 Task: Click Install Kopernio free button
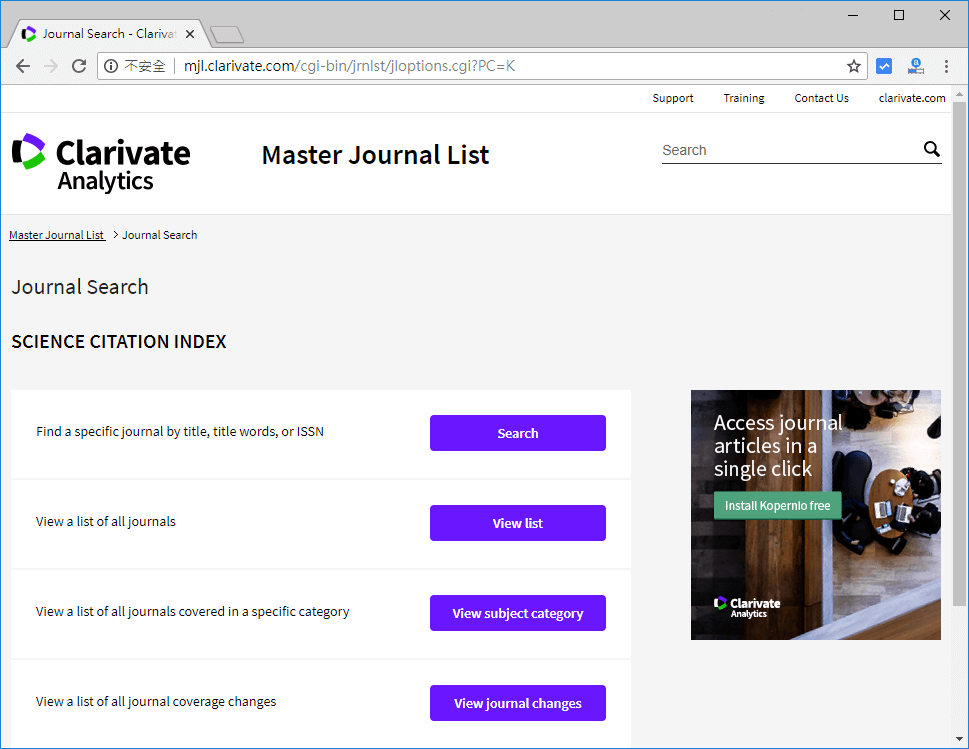pos(777,506)
